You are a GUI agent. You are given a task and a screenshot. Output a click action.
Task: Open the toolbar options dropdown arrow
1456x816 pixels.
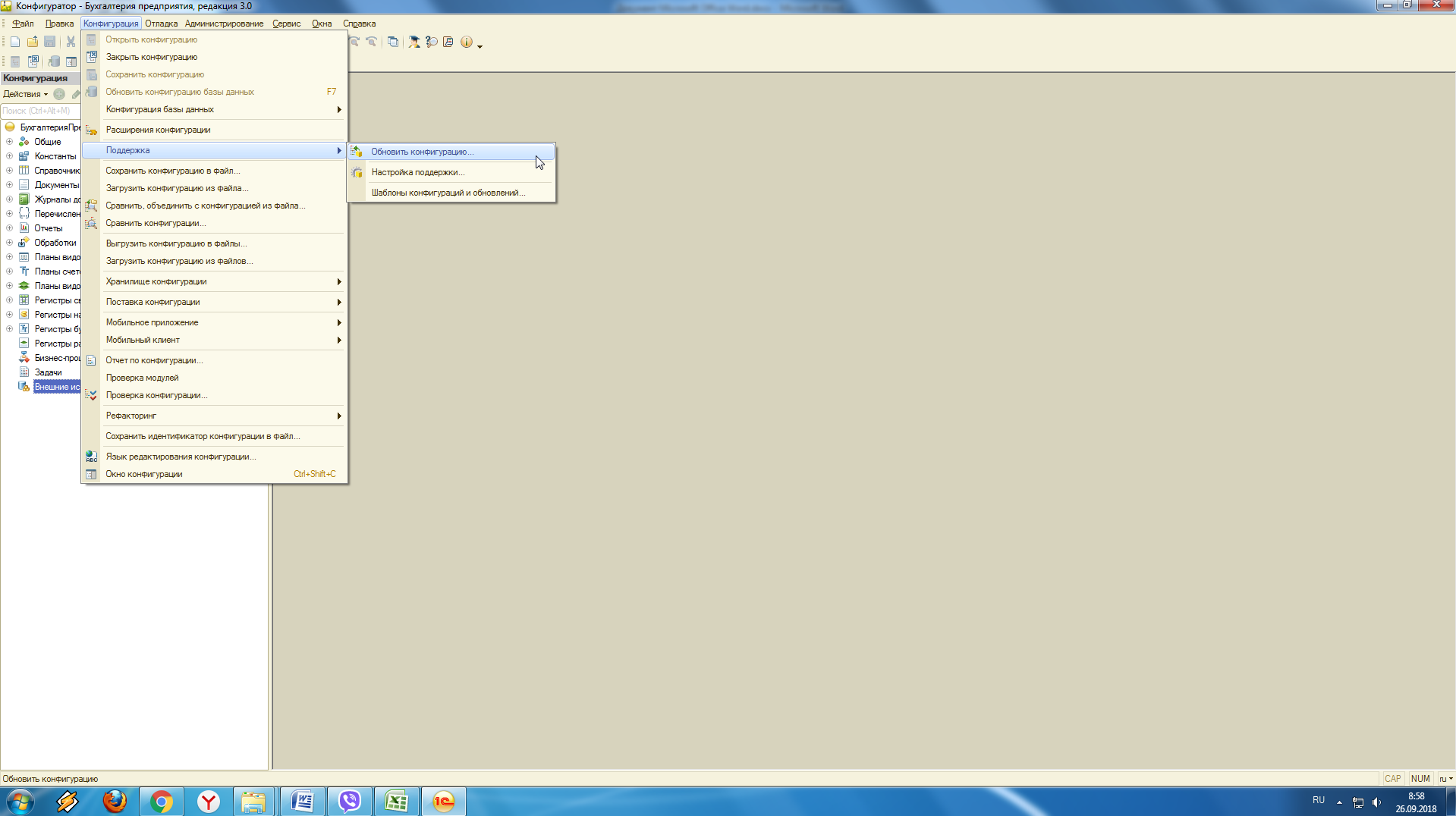480,46
